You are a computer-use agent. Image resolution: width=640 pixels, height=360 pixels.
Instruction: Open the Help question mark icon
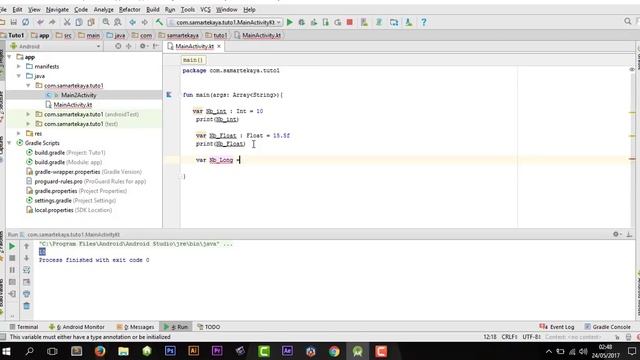pos(424,22)
